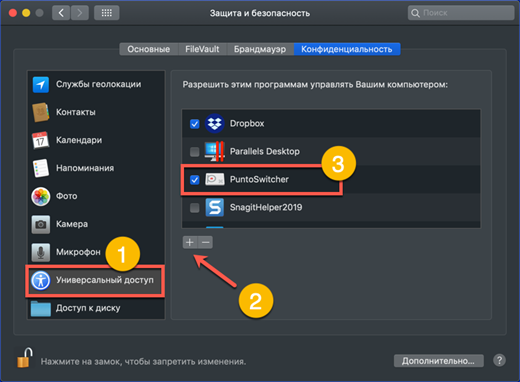The width and height of the screenshot is (520, 382).
Task: Open the Напоминания privacy category
Action: coord(96,168)
